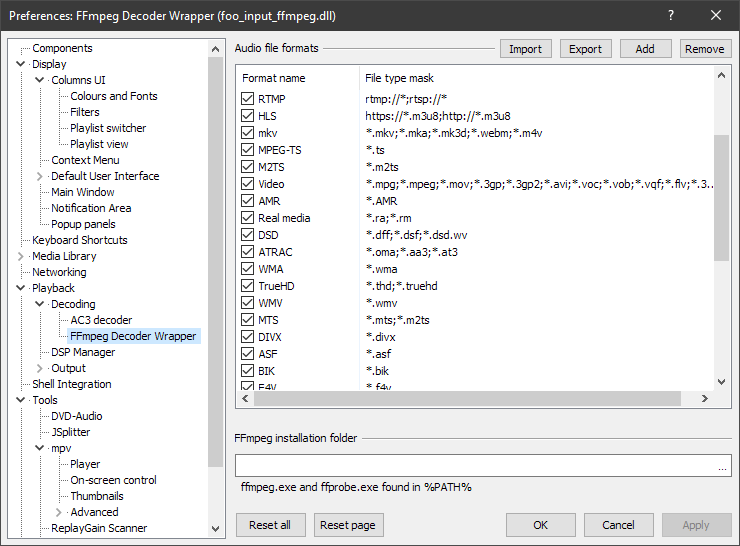740x546 pixels.
Task: Click the Import button
Action: pyautogui.click(x=525, y=49)
